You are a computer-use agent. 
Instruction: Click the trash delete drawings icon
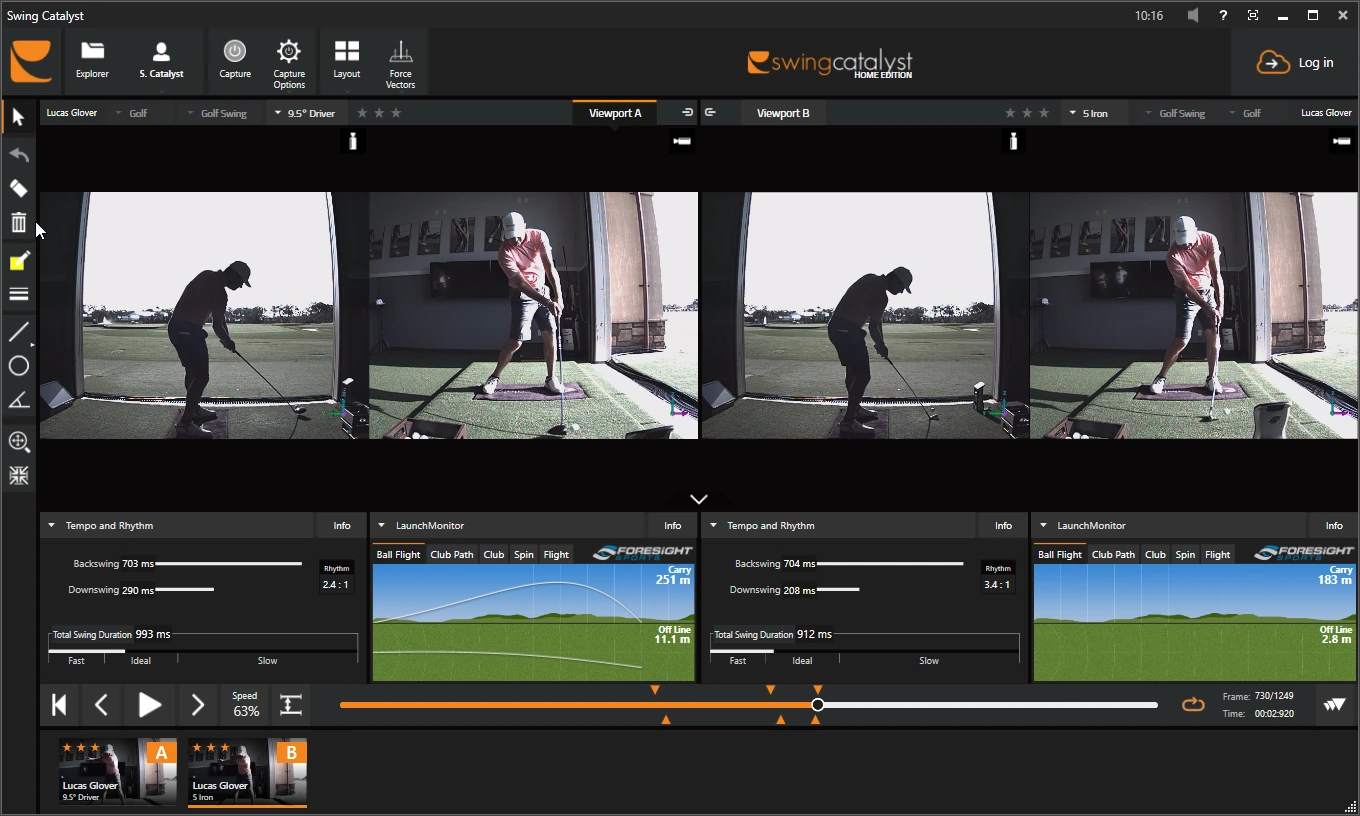pos(18,223)
